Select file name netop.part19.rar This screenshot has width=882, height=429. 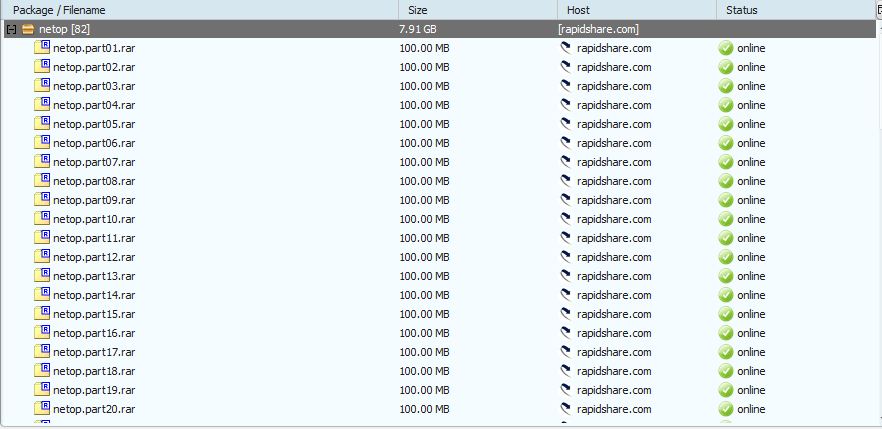94,390
